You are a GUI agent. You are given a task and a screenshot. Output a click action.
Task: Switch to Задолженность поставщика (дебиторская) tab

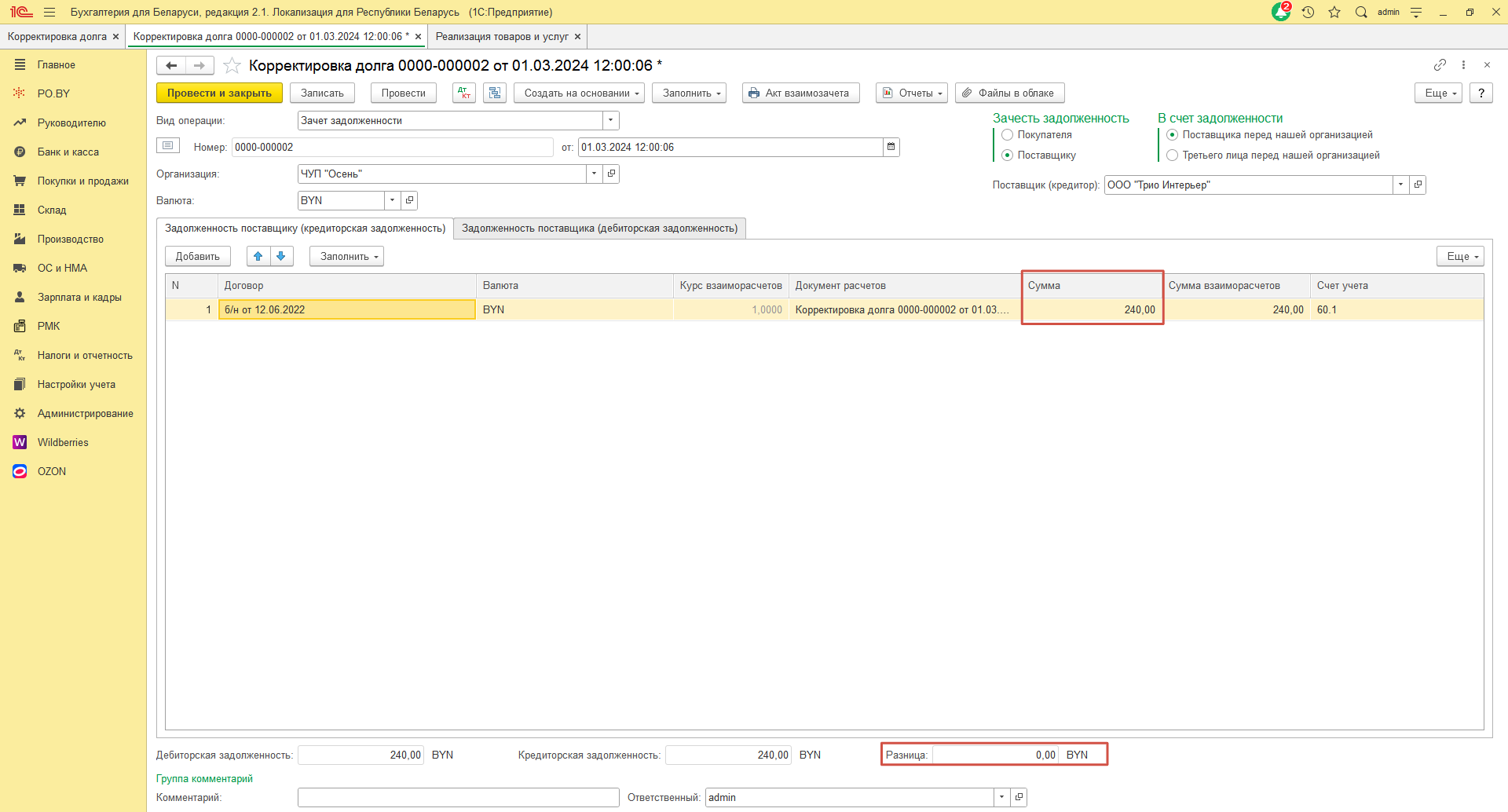coord(599,229)
